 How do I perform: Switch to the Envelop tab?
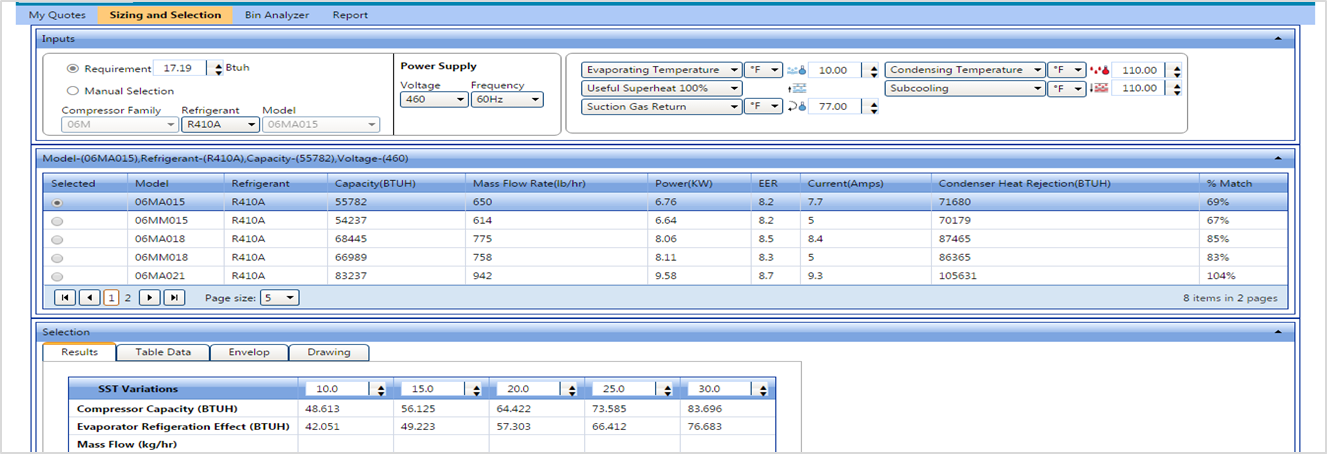click(x=249, y=352)
